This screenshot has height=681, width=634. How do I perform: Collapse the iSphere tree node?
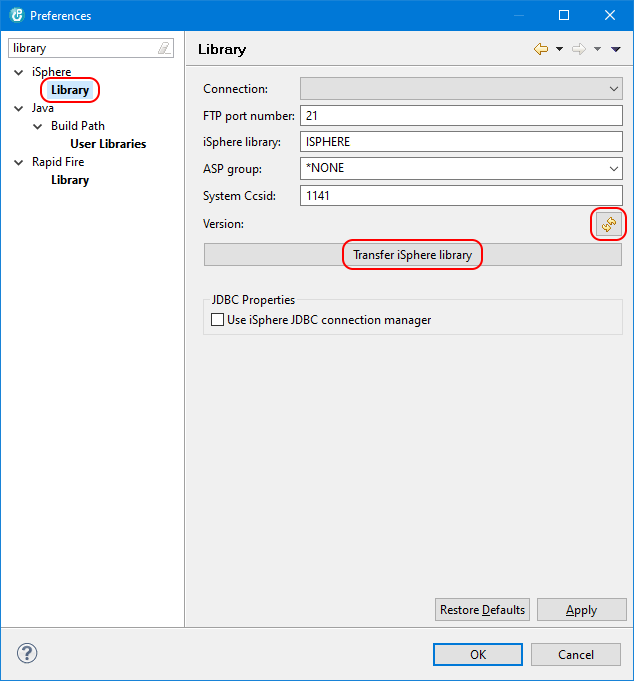pos(19,73)
